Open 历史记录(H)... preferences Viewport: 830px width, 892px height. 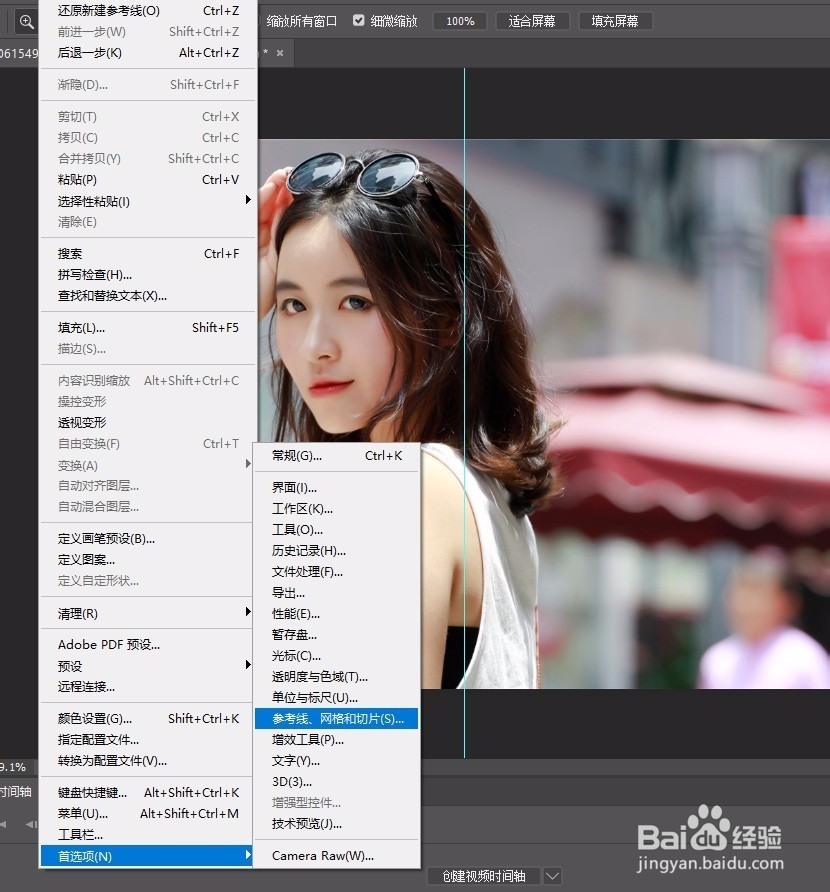337,551
